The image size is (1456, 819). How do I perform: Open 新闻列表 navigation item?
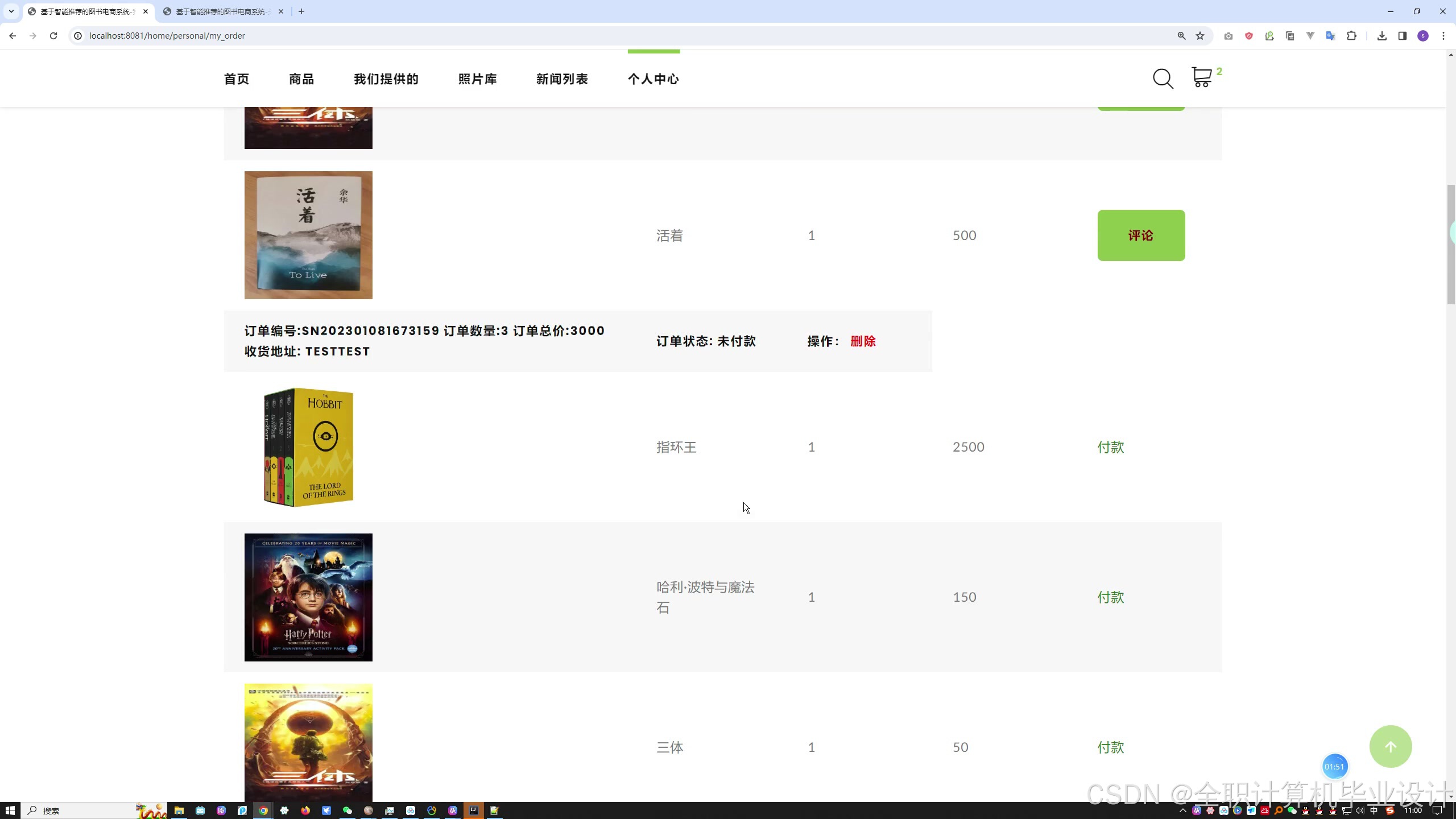[x=562, y=79]
